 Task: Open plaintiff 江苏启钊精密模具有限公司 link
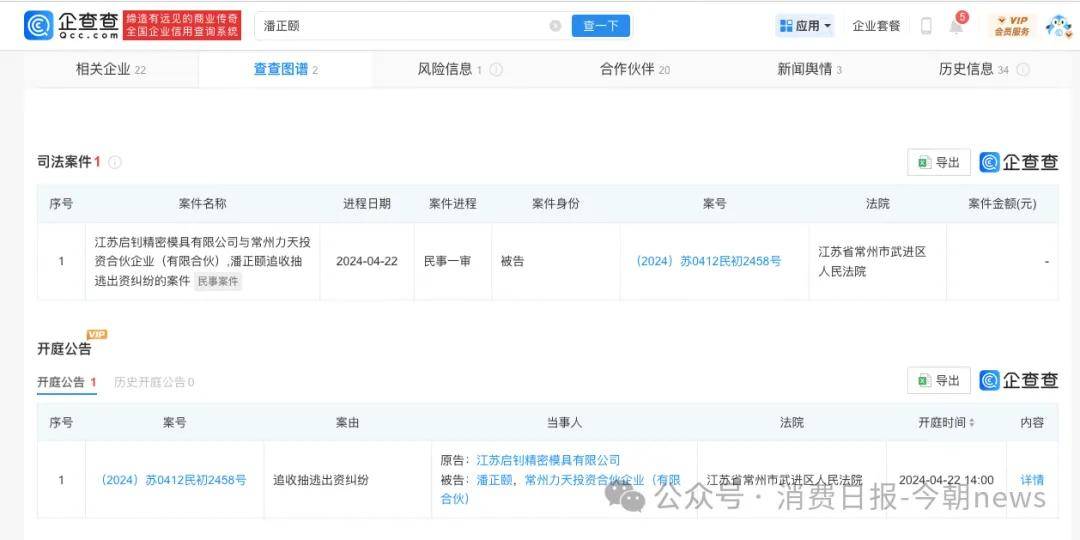click(x=548, y=460)
